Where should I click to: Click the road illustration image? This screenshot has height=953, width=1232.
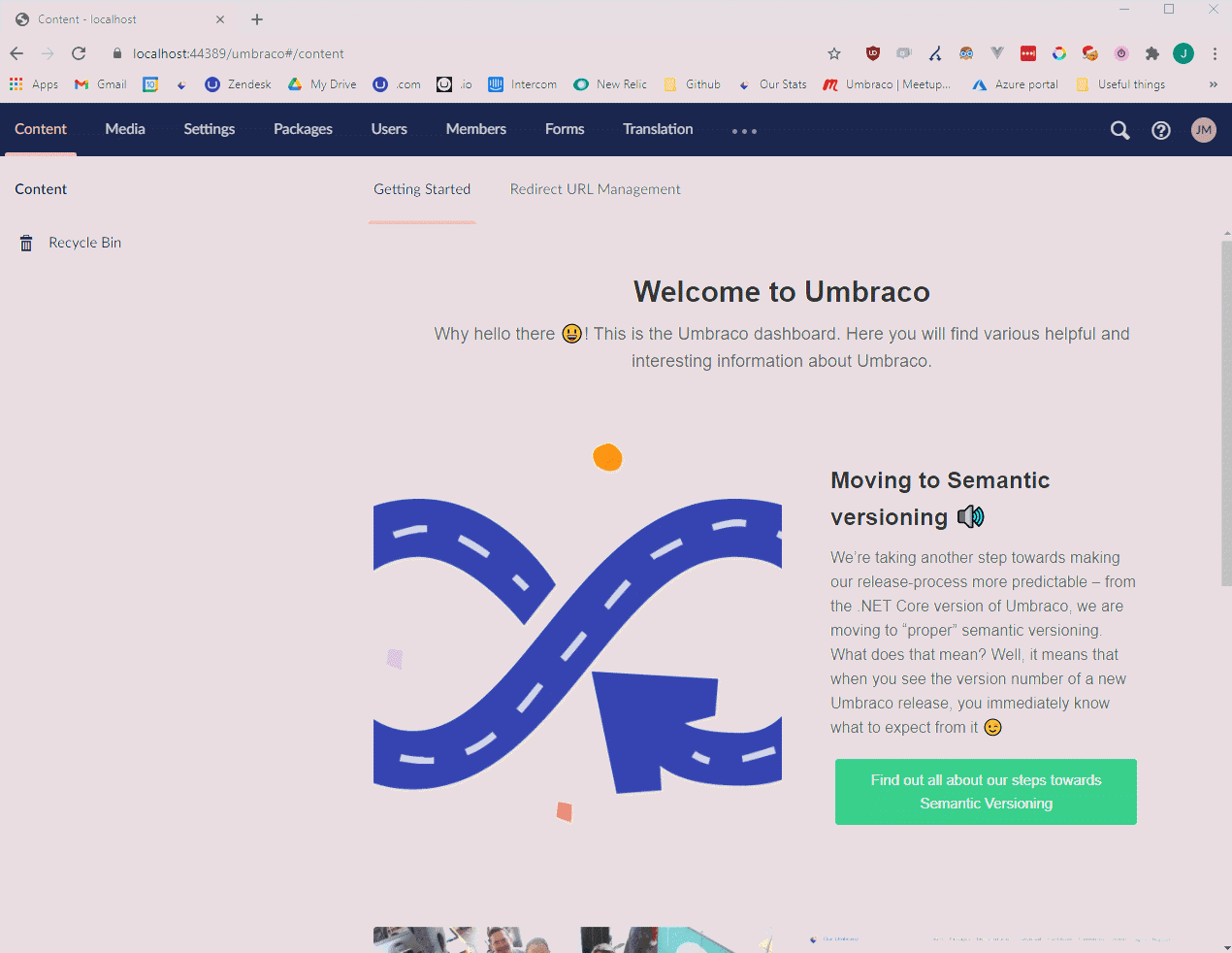(x=577, y=633)
